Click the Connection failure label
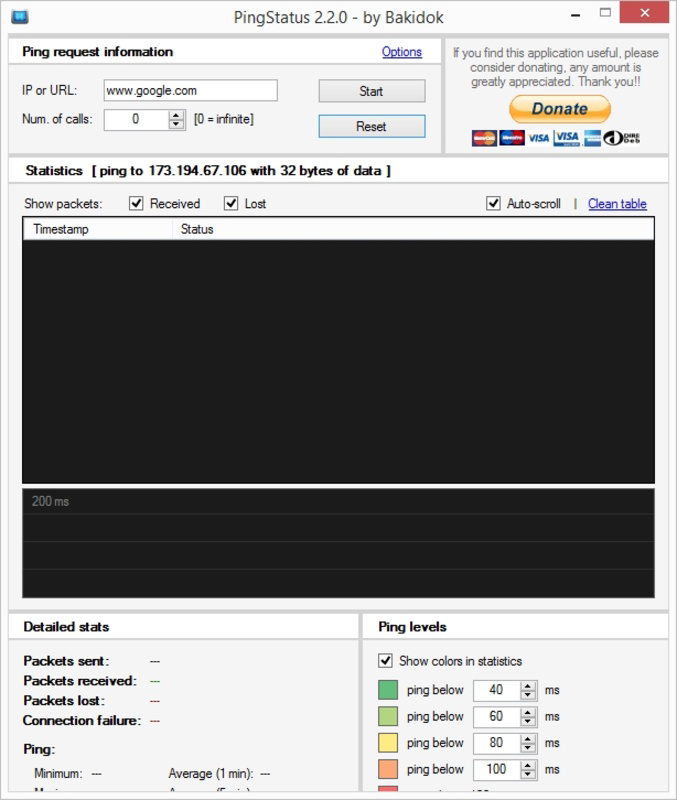 pos(82,720)
